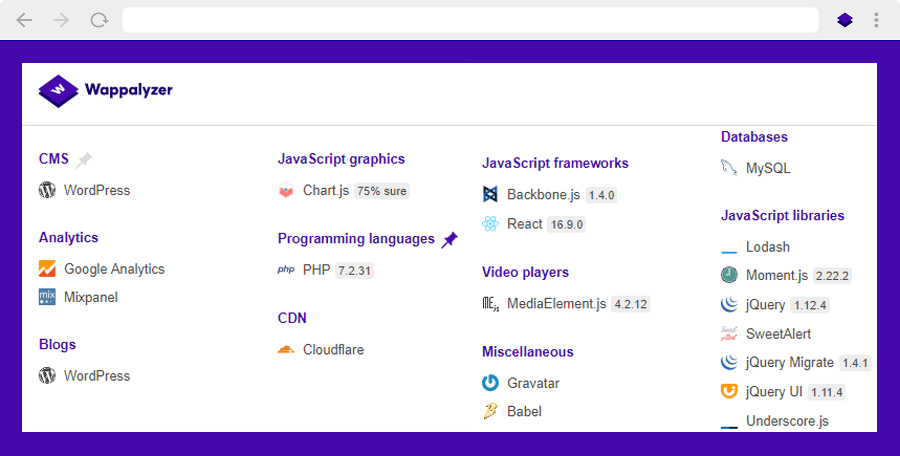Click the jQuery version badge 1.12.4
Image resolution: width=900 pixels, height=456 pixels.
tap(810, 306)
